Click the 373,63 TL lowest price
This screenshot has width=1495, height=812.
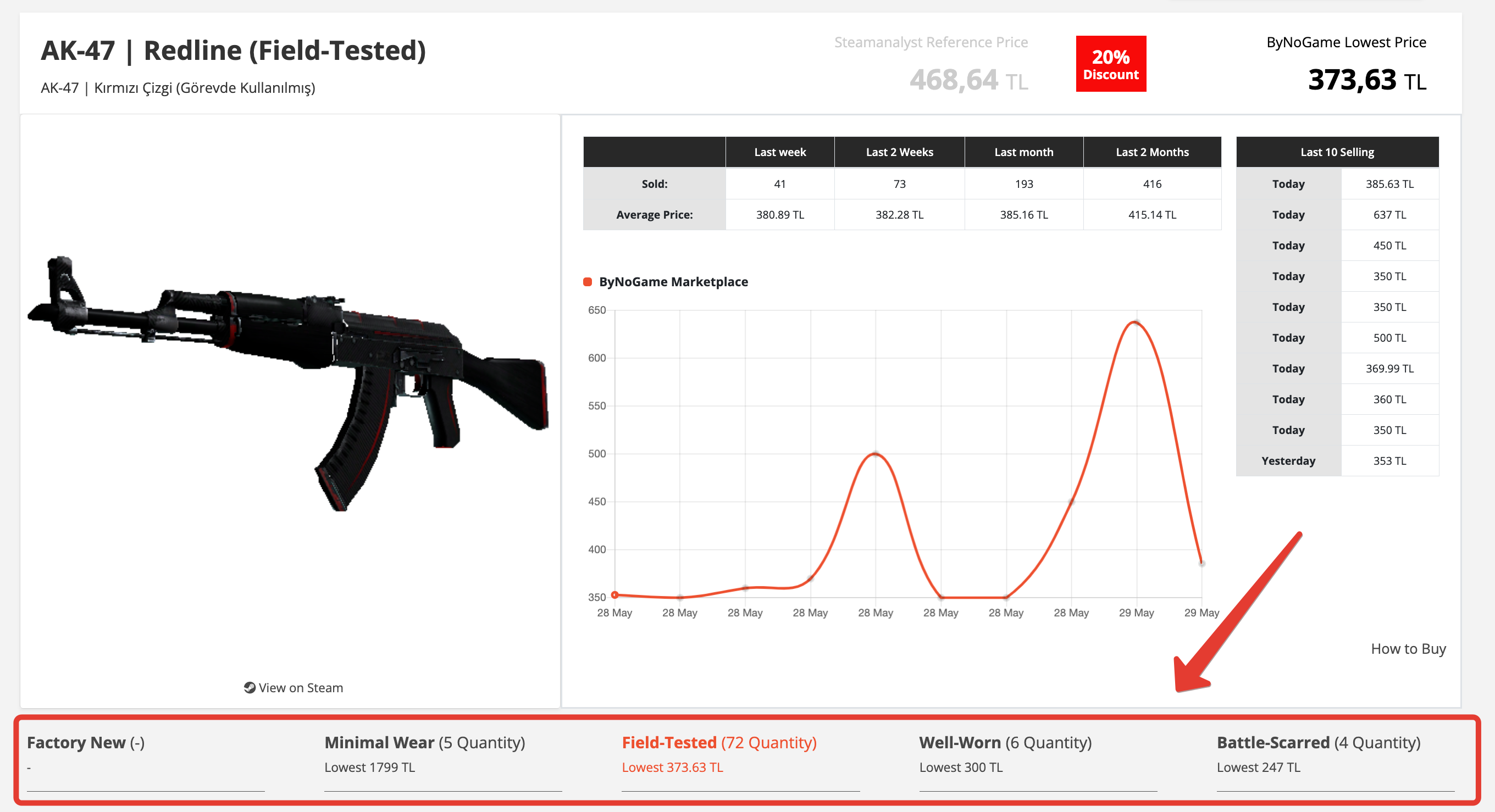pos(1367,80)
